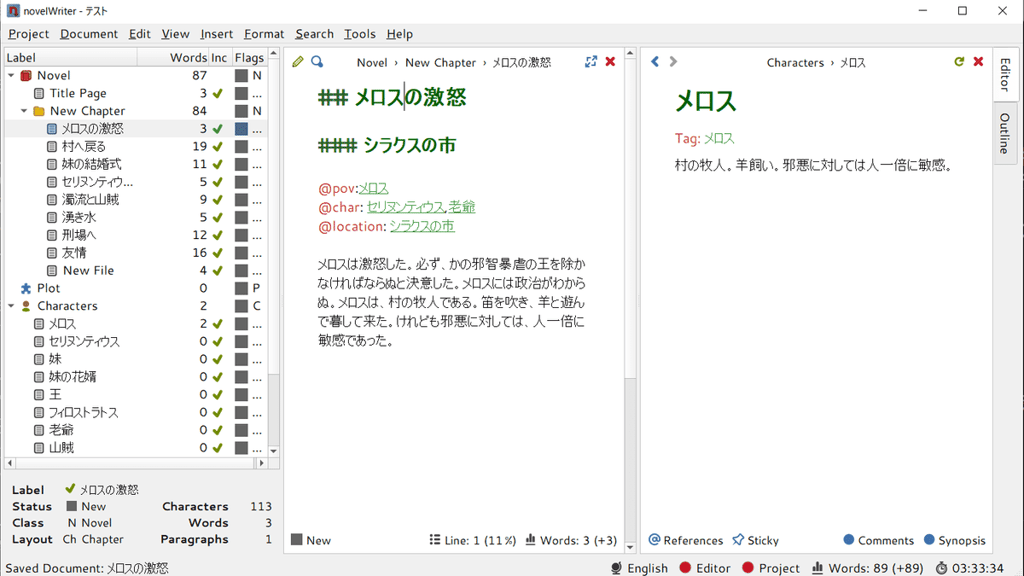This screenshot has height=576, width=1024.
Task: Follow the セリヌンティウス character tag link
Action: click(x=405, y=207)
